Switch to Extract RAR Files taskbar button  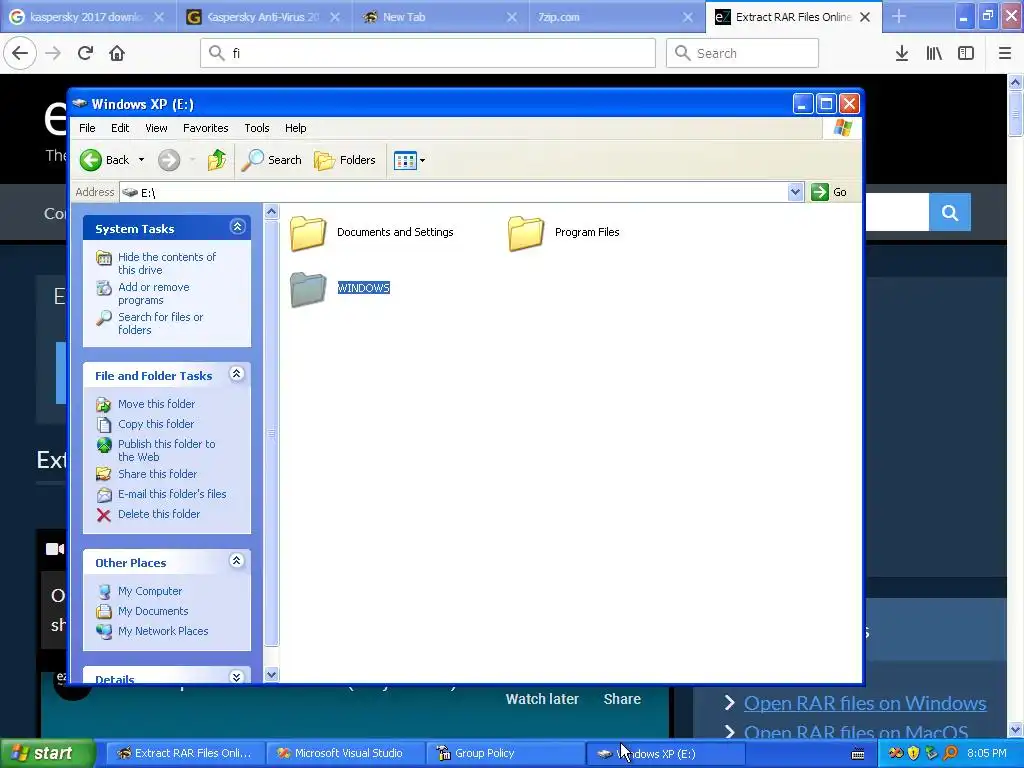(185, 754)
